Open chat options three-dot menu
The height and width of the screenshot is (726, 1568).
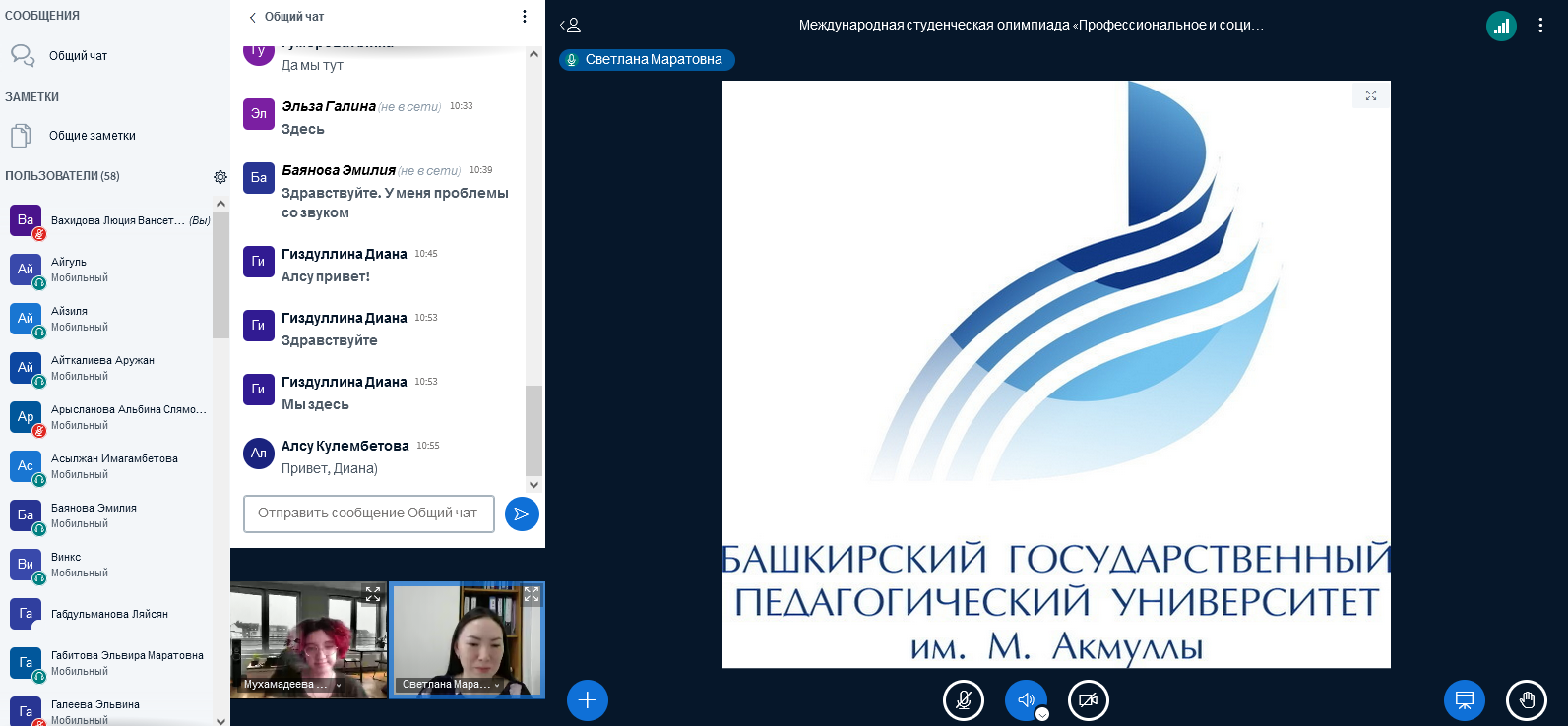524,17
